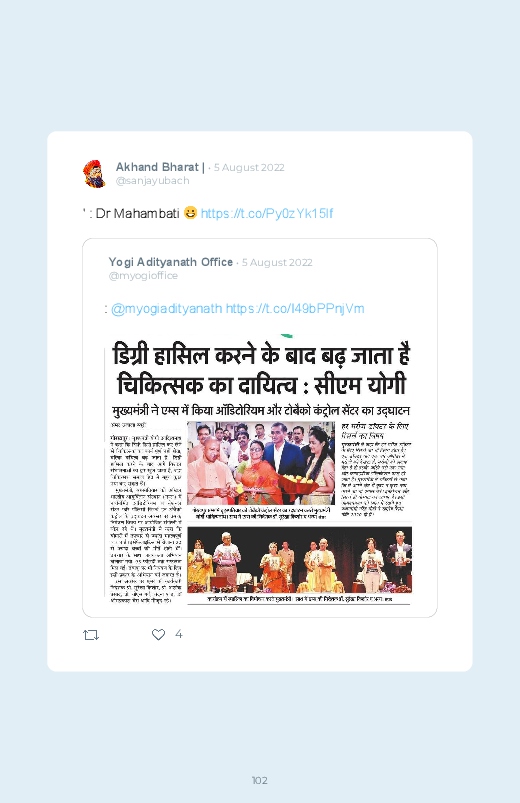Open Akhand Bharat profile avatar
520x803 pixels.
click(x=95, y=174)
